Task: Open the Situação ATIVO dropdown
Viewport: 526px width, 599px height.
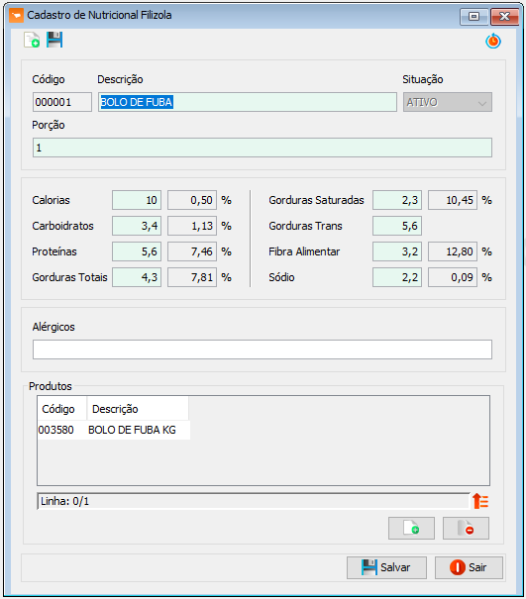Action: [447, 102]
